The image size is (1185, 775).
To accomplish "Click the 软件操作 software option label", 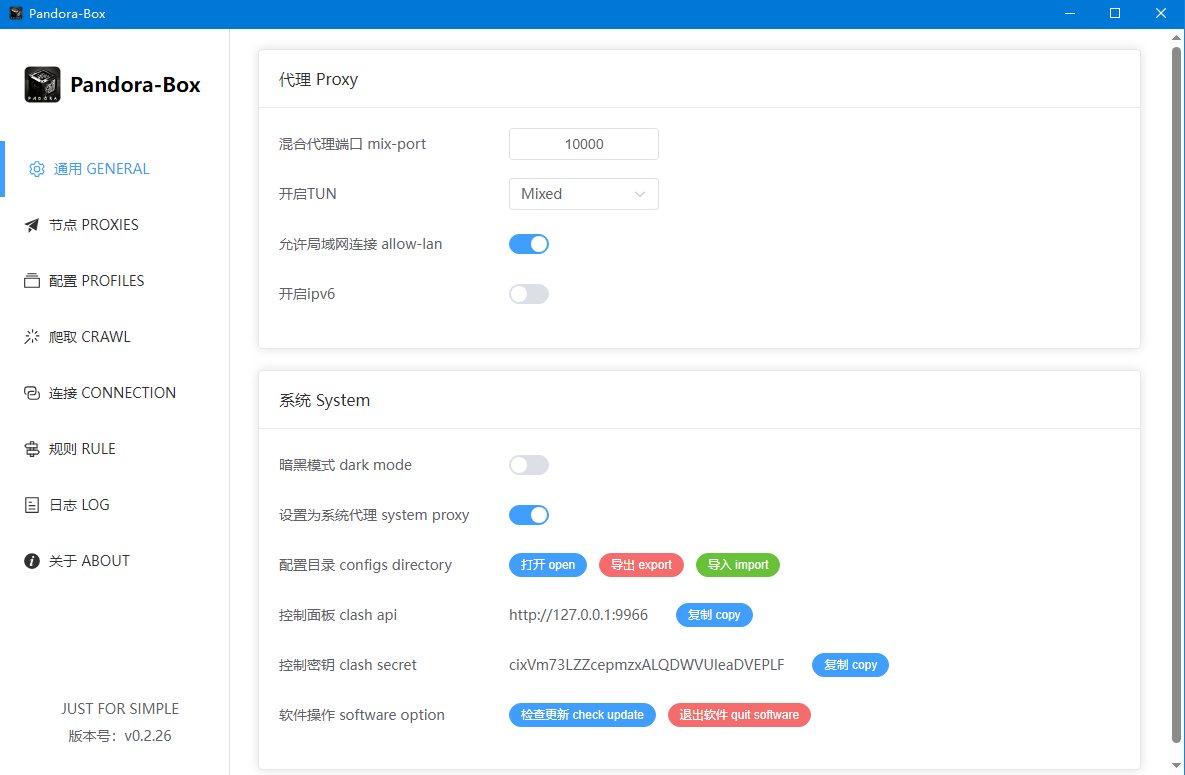I will [361, 714].
